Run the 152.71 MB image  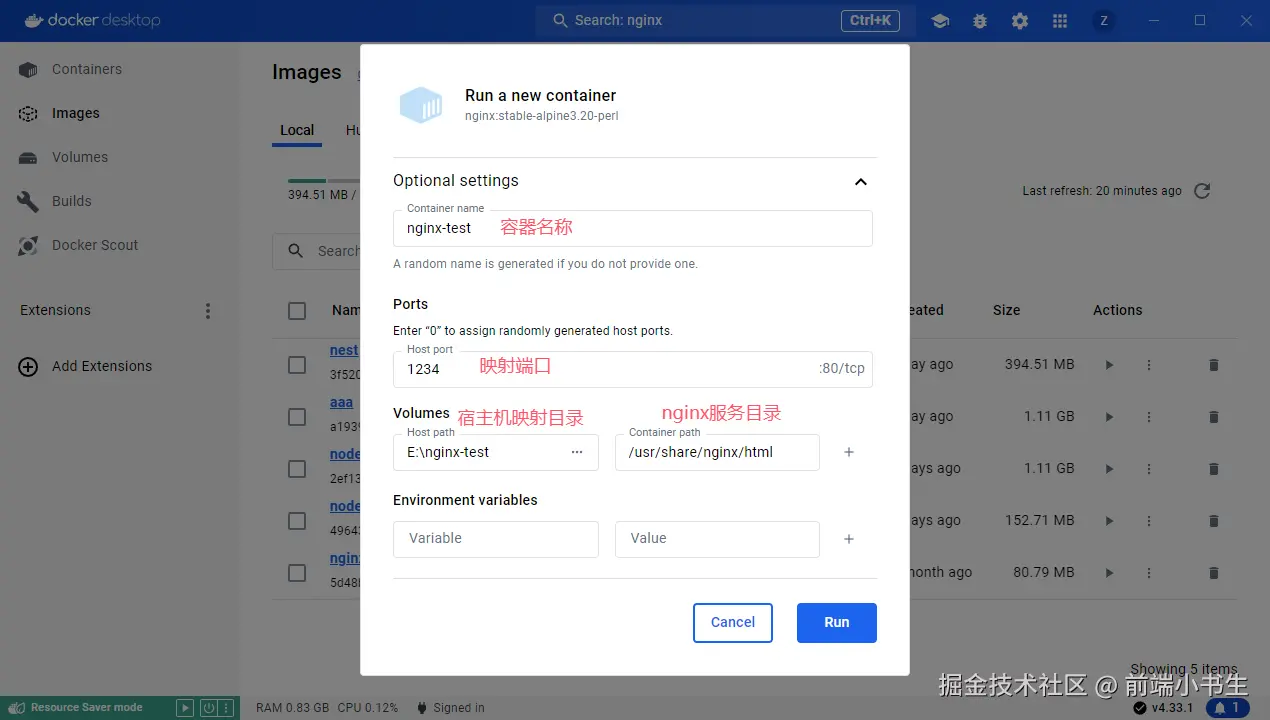coord(1109,521)
